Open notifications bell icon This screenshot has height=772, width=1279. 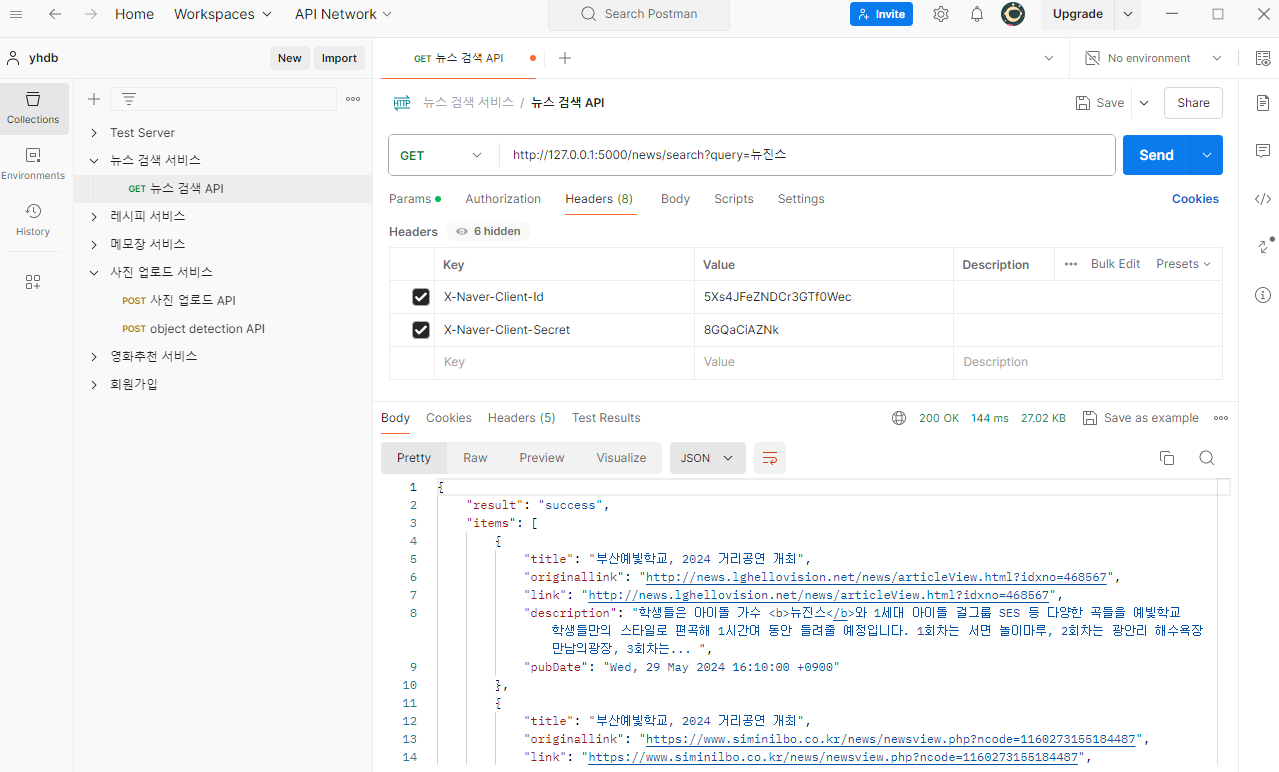(977, 14)
